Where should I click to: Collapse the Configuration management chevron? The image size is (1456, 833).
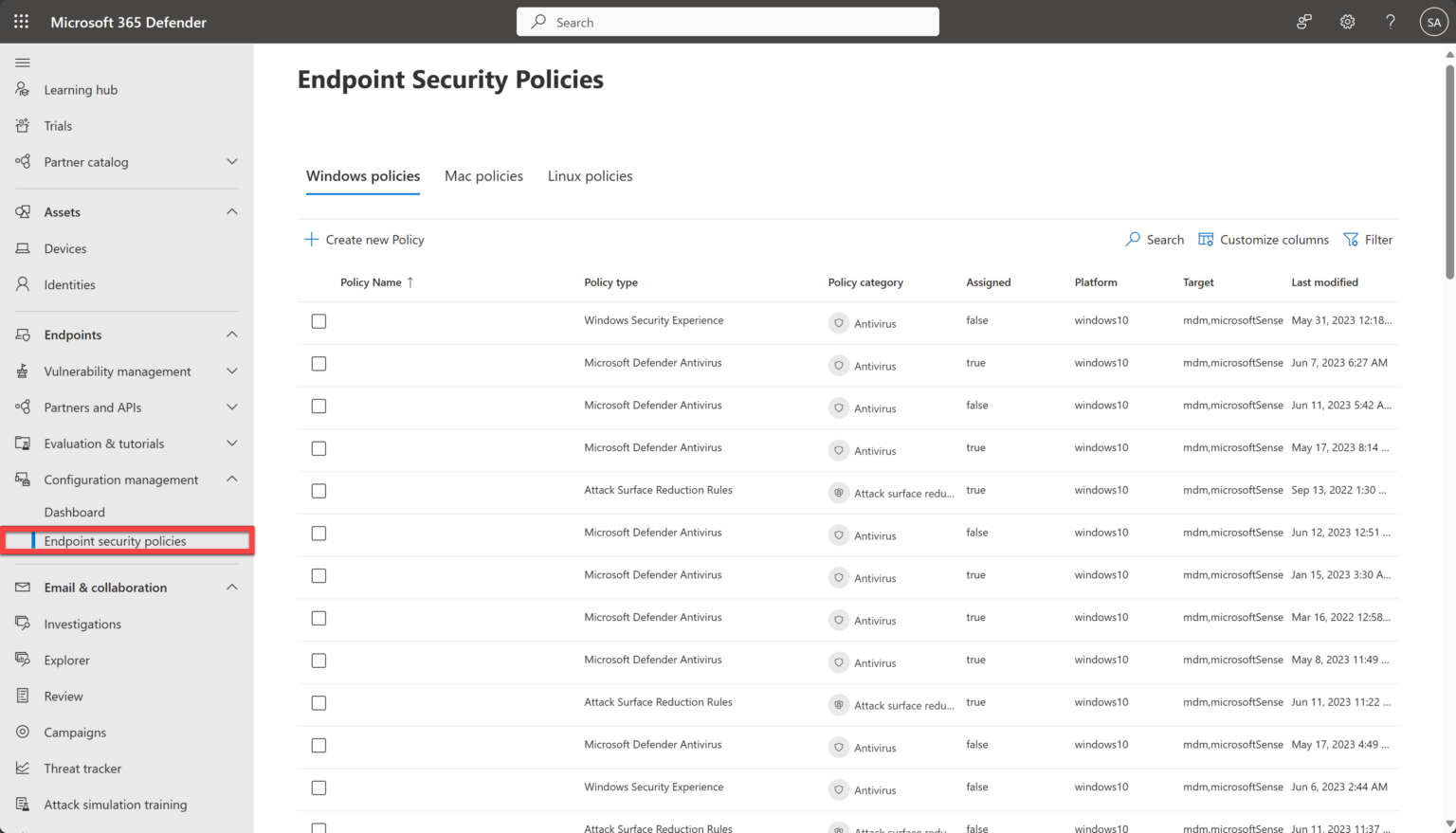pyautogui.click(x=232, y=480)
